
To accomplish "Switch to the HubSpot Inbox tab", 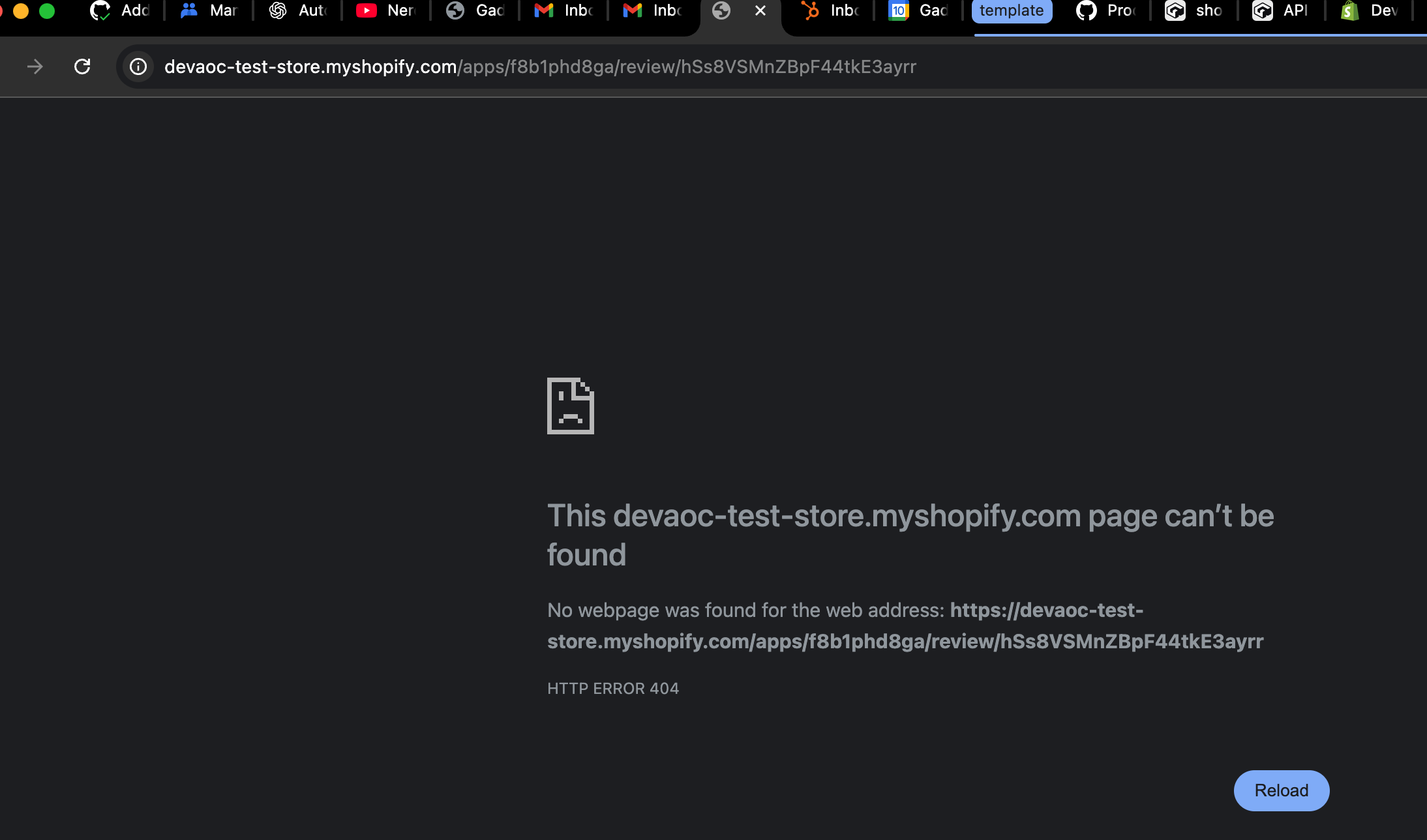I will tap(831, 10).
